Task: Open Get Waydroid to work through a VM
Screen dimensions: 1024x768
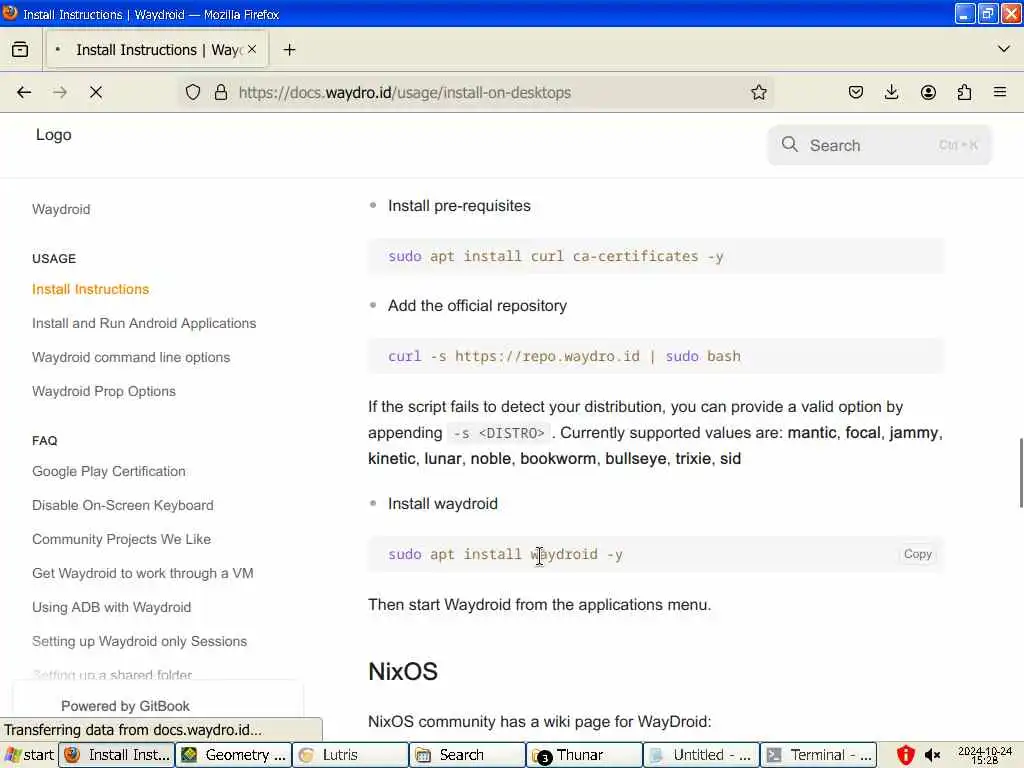Action: tap(143, 573)
